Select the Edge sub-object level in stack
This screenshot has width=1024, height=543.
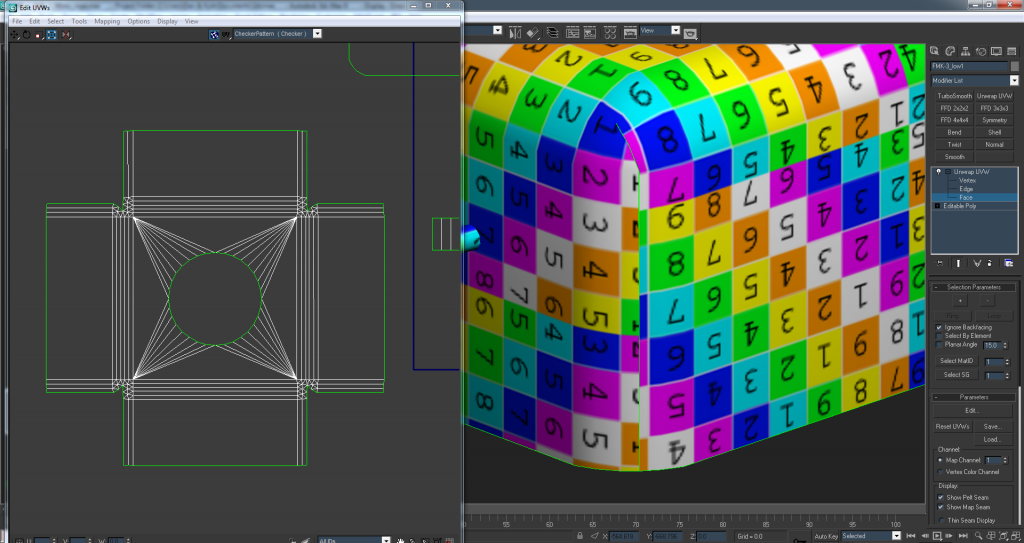(x=966, y=189)
